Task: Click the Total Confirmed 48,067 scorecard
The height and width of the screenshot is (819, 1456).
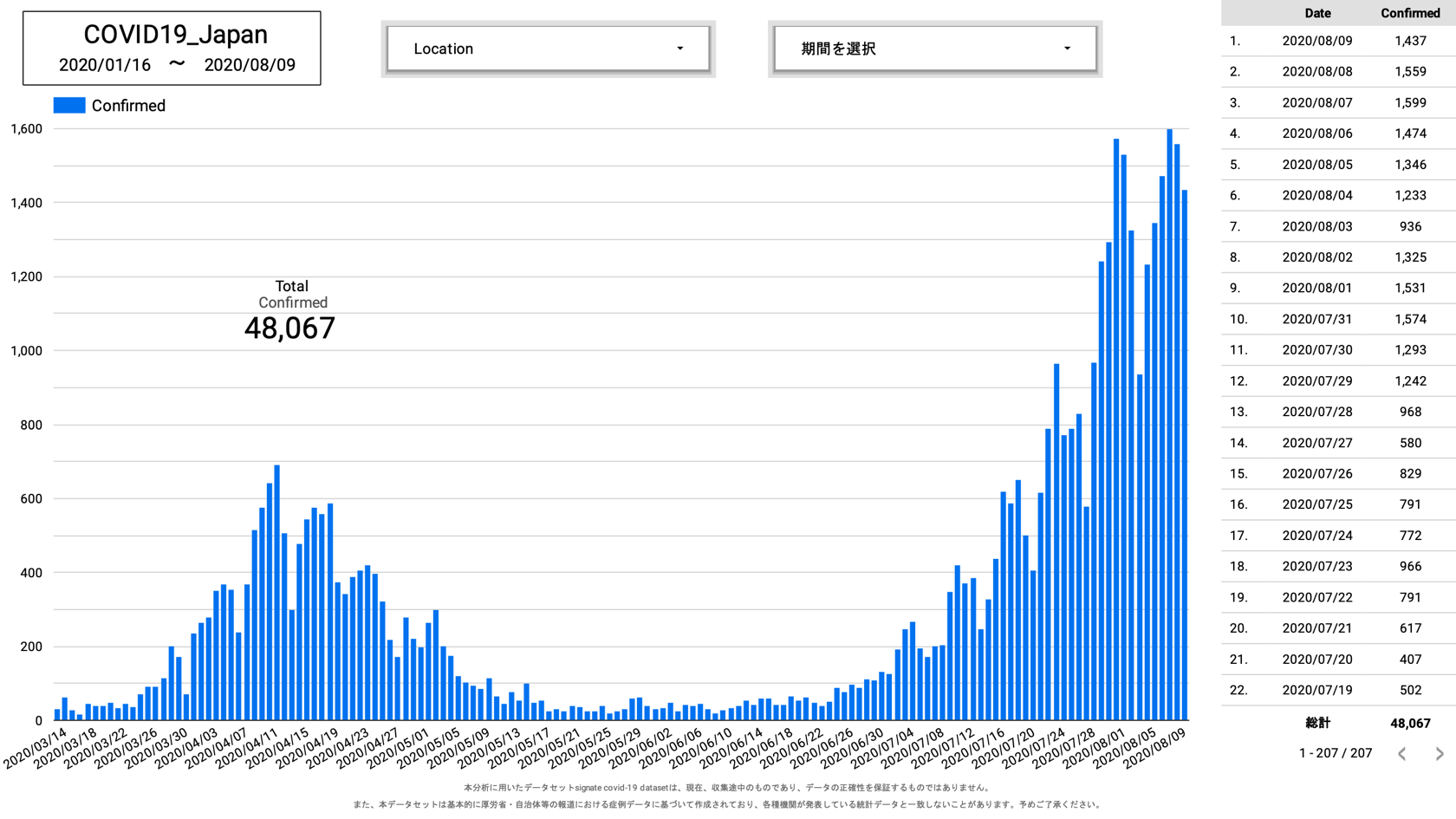Action: [290, 312]
